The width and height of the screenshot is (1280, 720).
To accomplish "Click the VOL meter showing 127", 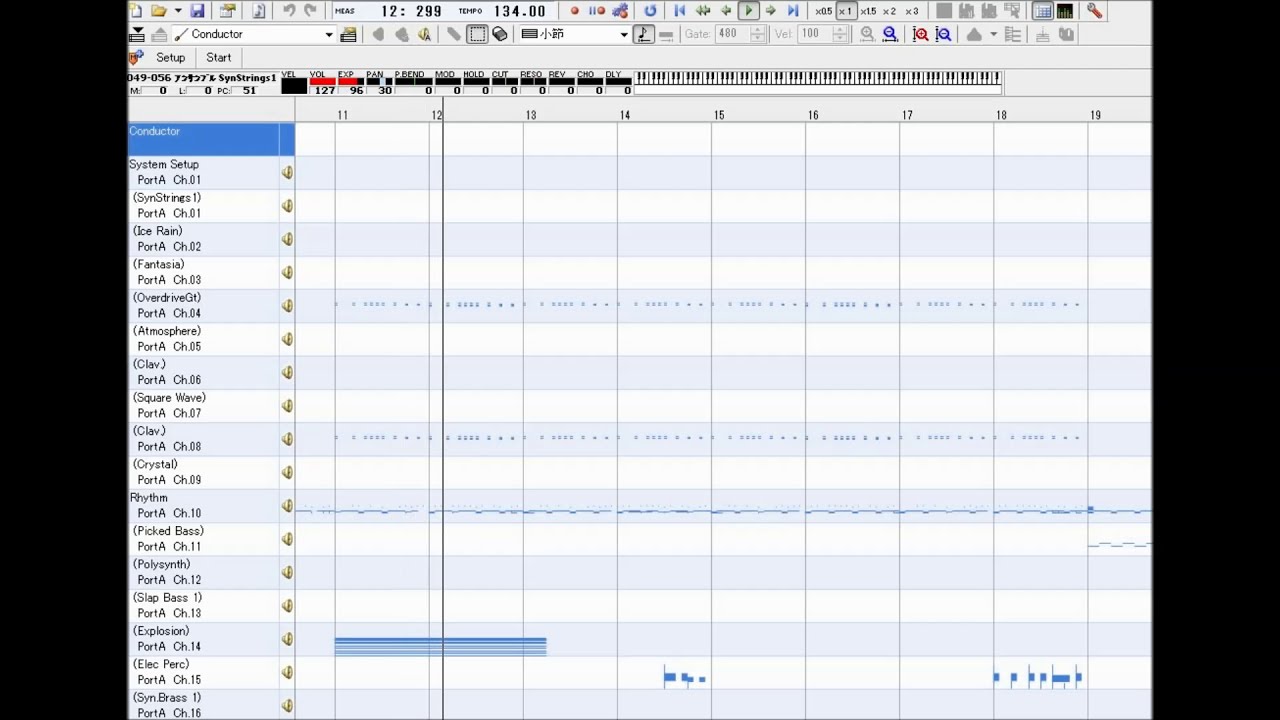I will (322, 84).
